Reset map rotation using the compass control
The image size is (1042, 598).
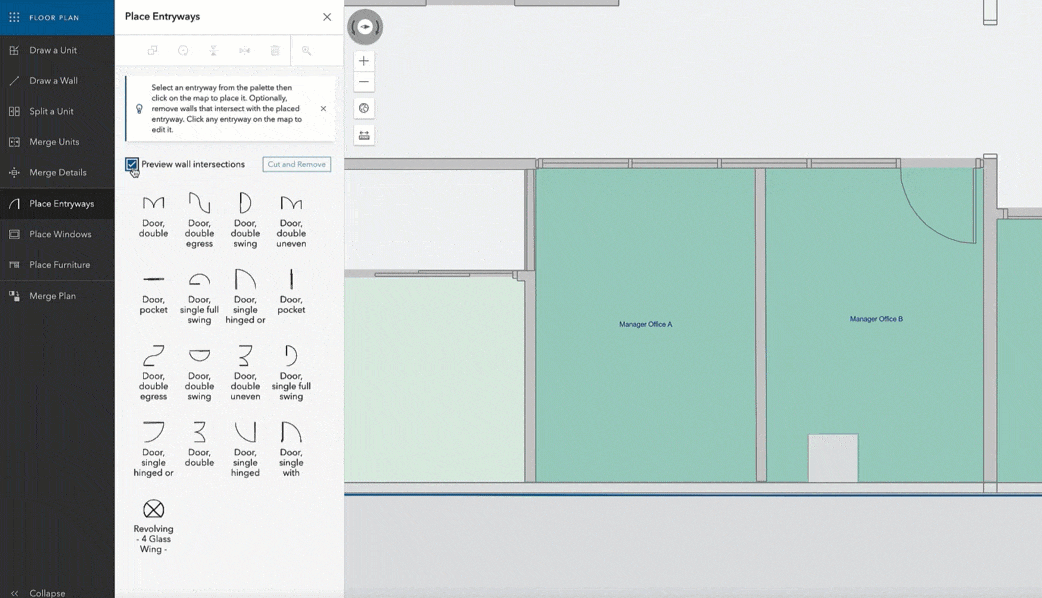(364, 27)
